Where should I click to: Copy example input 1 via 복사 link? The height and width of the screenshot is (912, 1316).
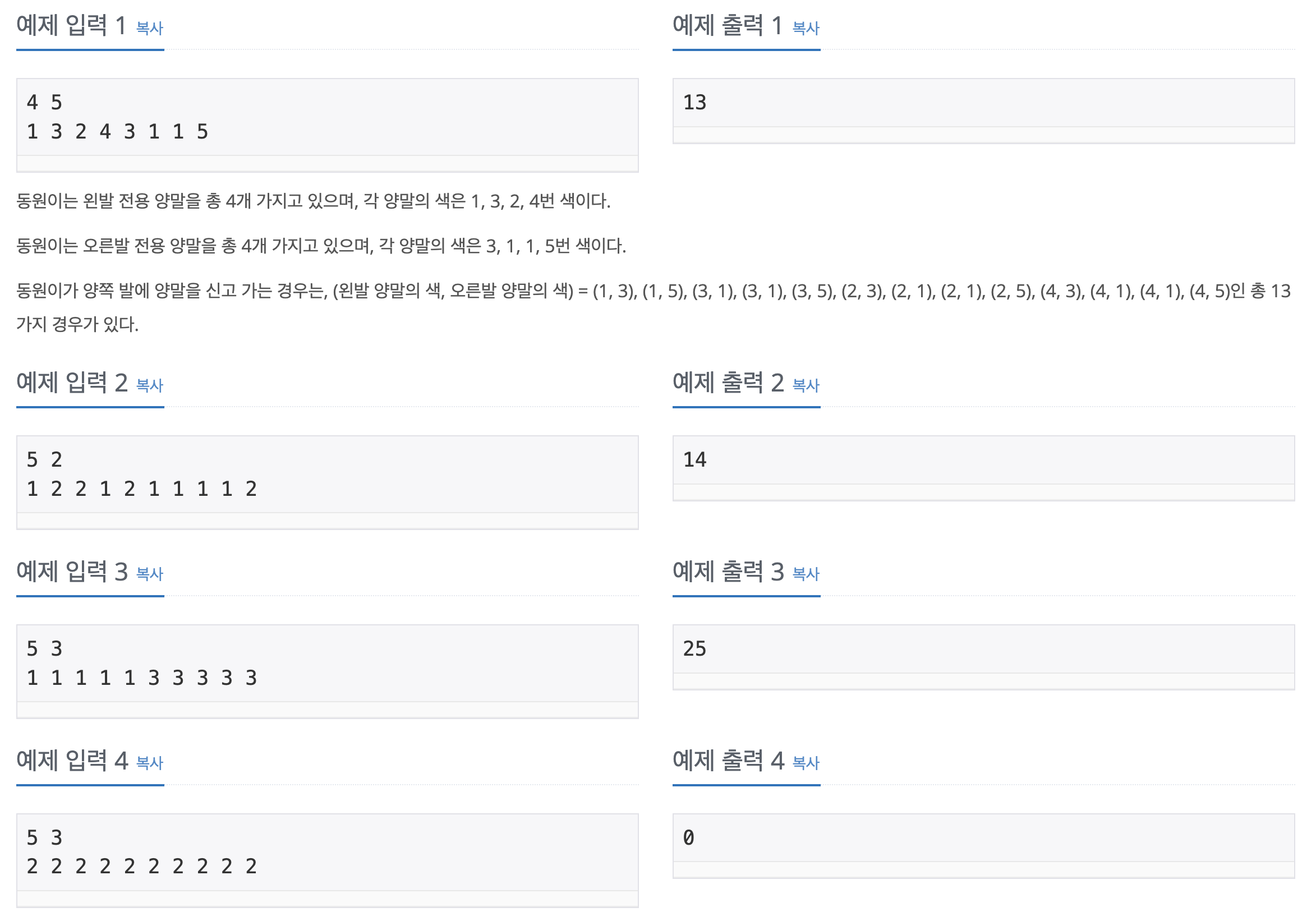[x=150, y=28]
